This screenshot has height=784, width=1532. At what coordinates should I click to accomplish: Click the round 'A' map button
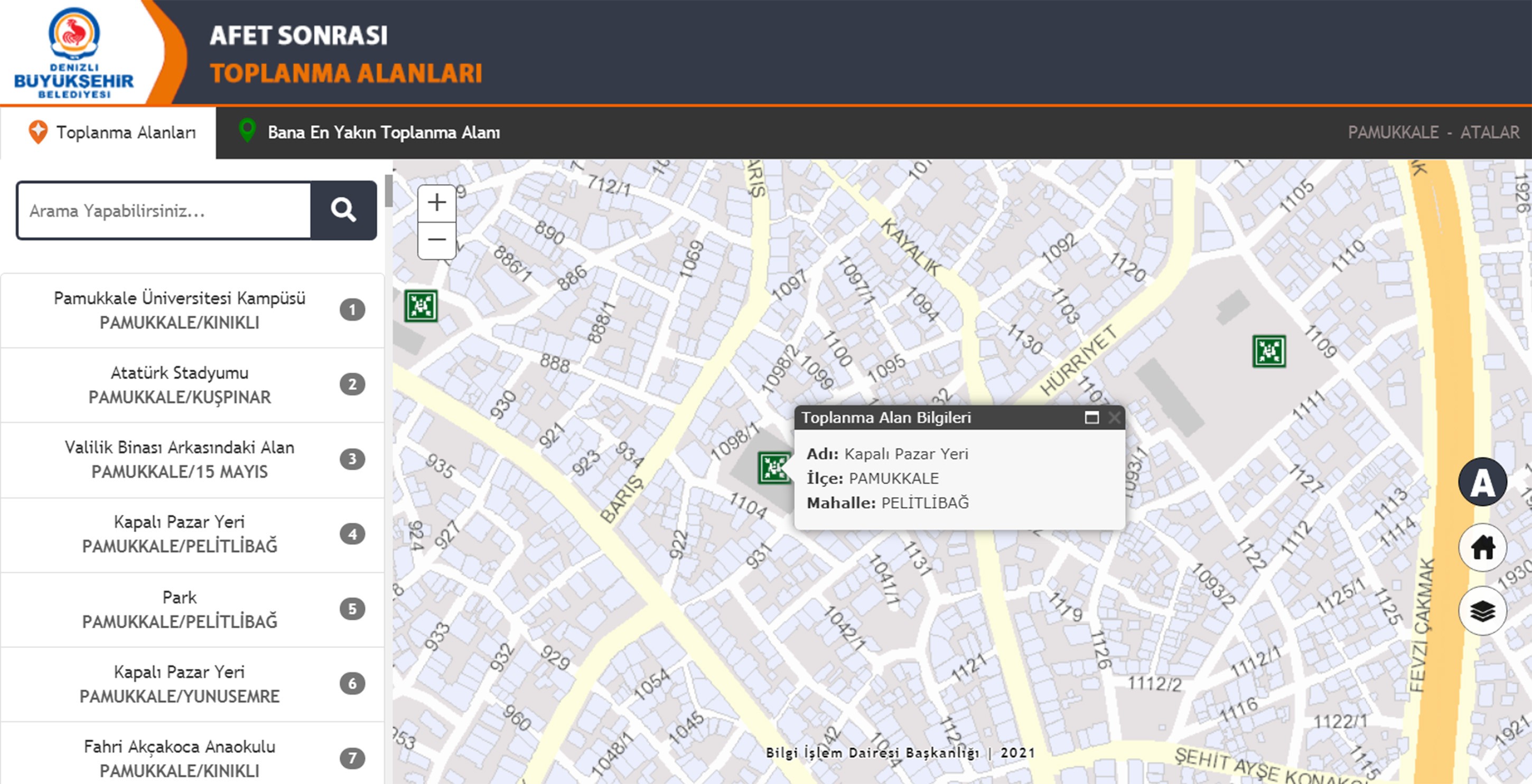point(1482,482)
